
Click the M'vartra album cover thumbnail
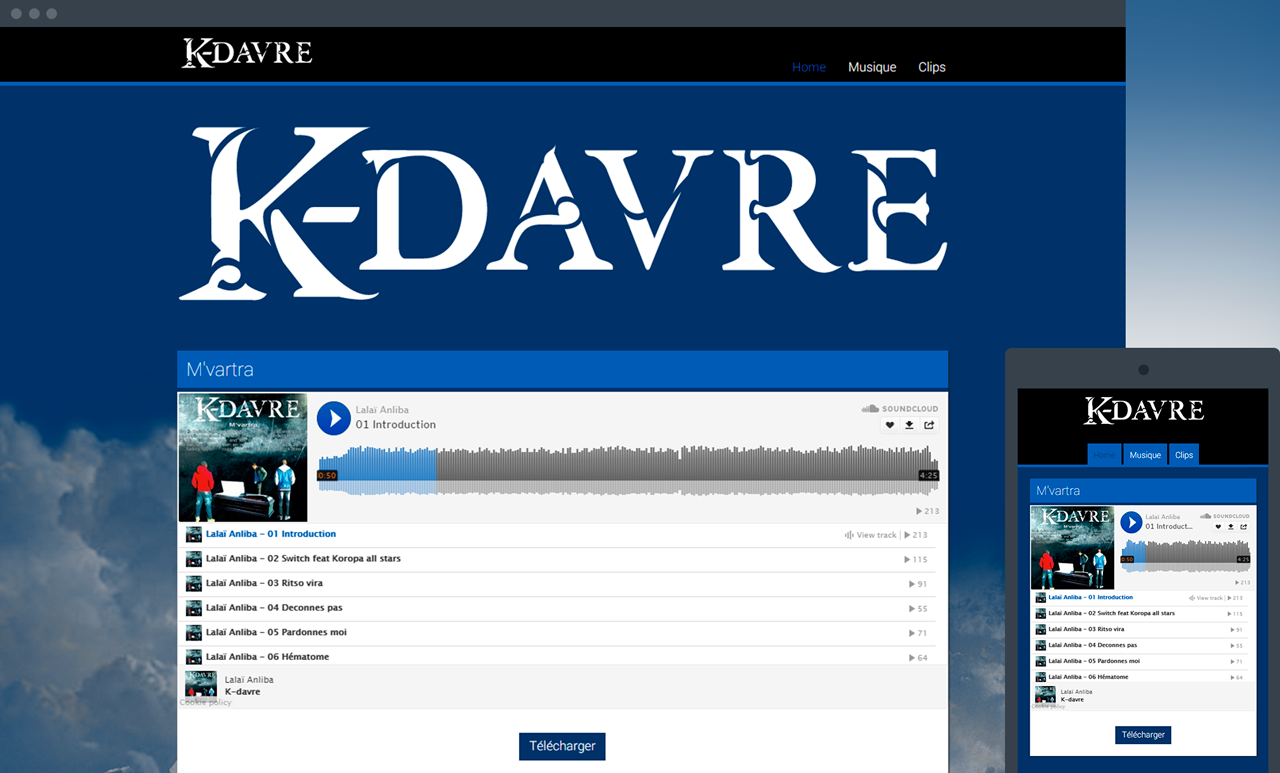coord(242,456)
